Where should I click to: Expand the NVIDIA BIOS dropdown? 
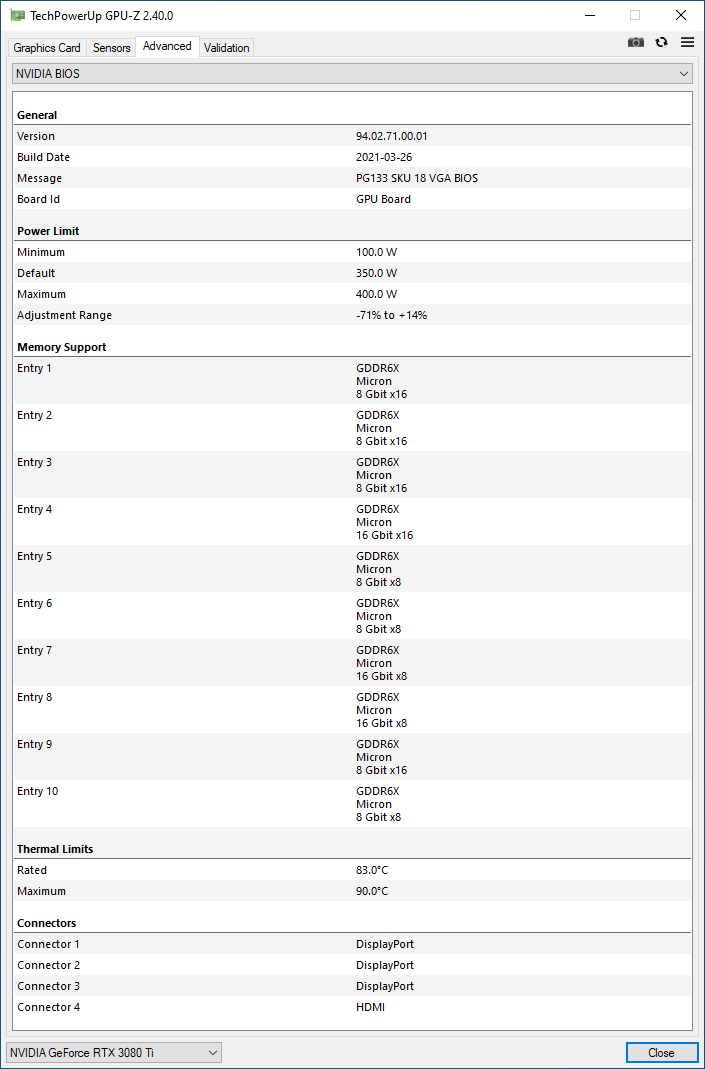[x=352, y=74]
